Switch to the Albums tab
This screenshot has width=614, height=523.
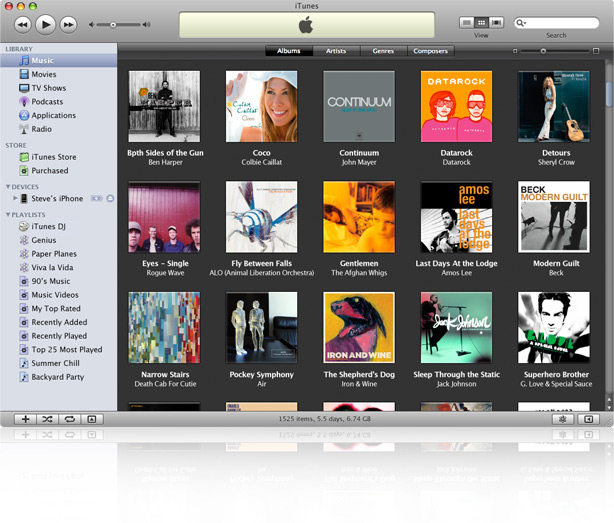(x=289, y=51)
